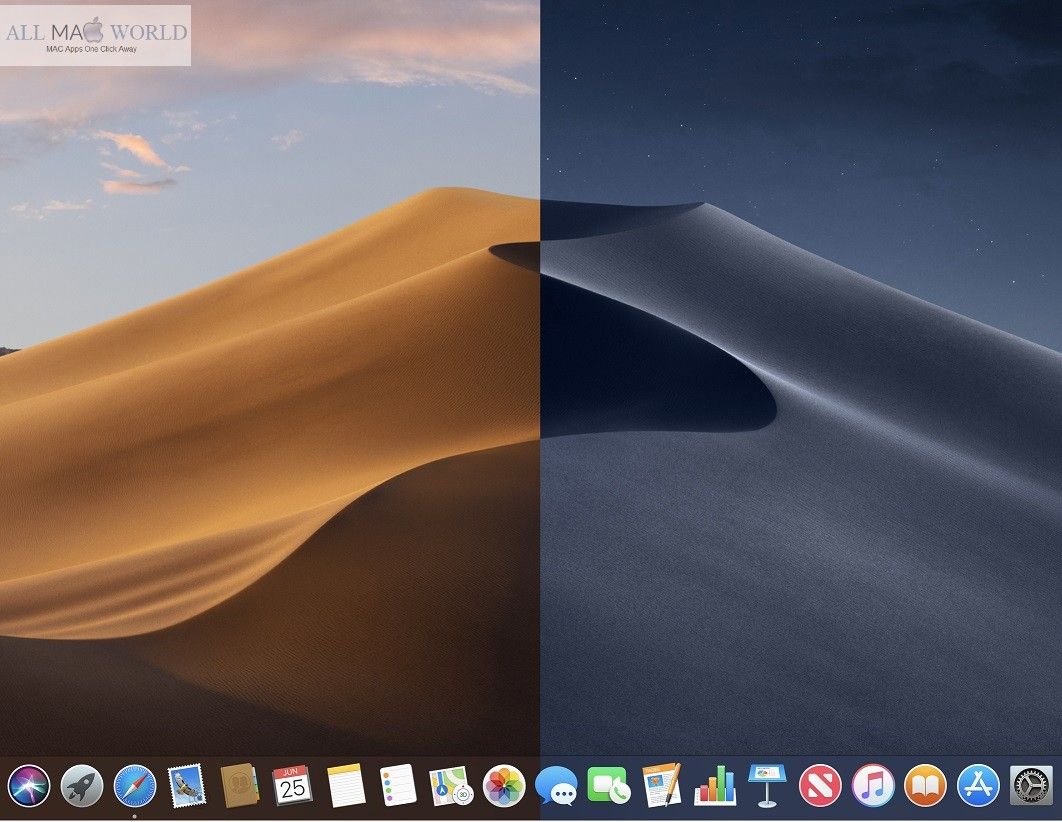Image resolution: width=1062 pixels, height=822 pixels.
Task: Open the Photos pinwheel icon
Action: click(x=504, y=785)
